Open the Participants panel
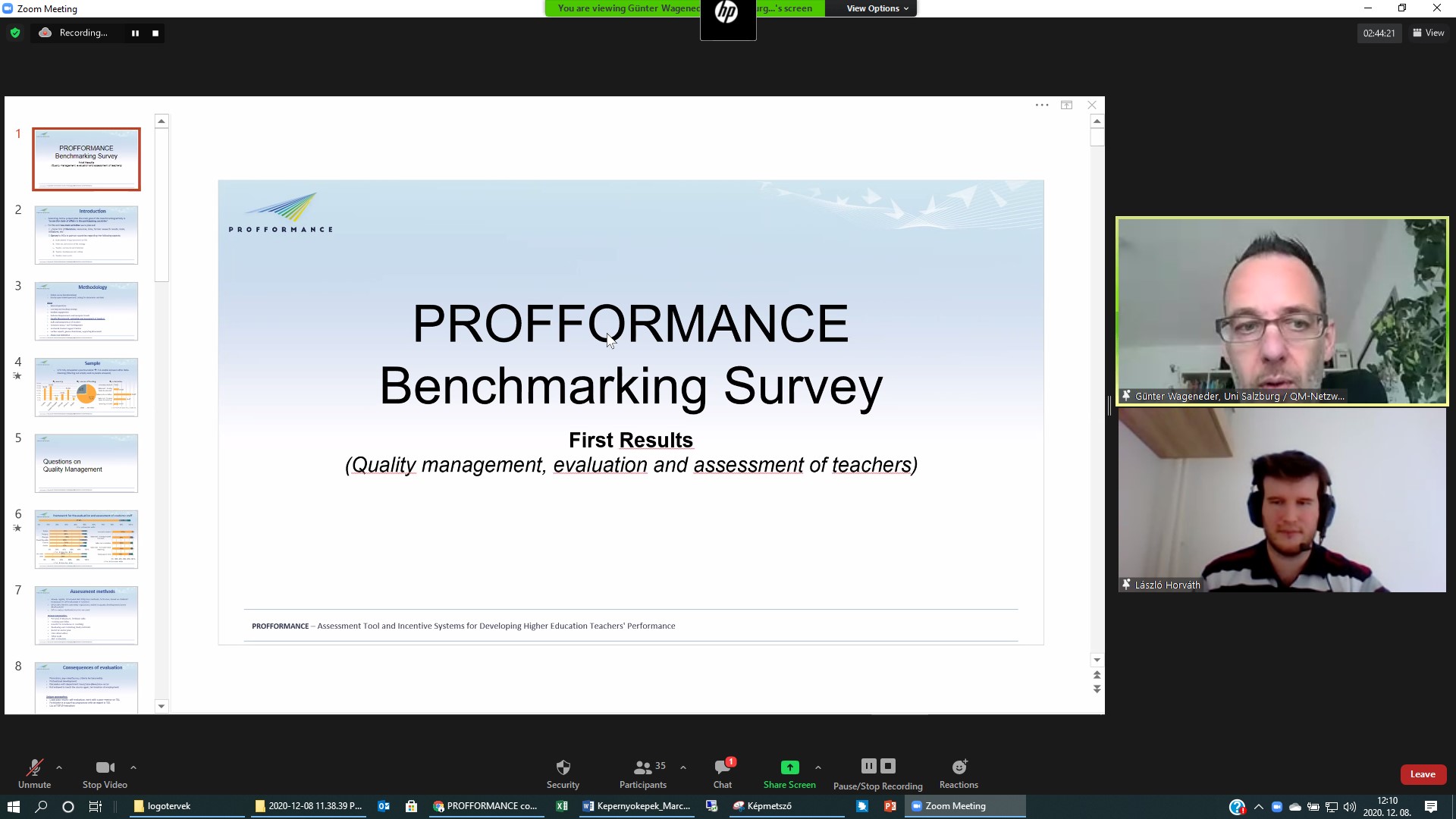 pos(643,767)
